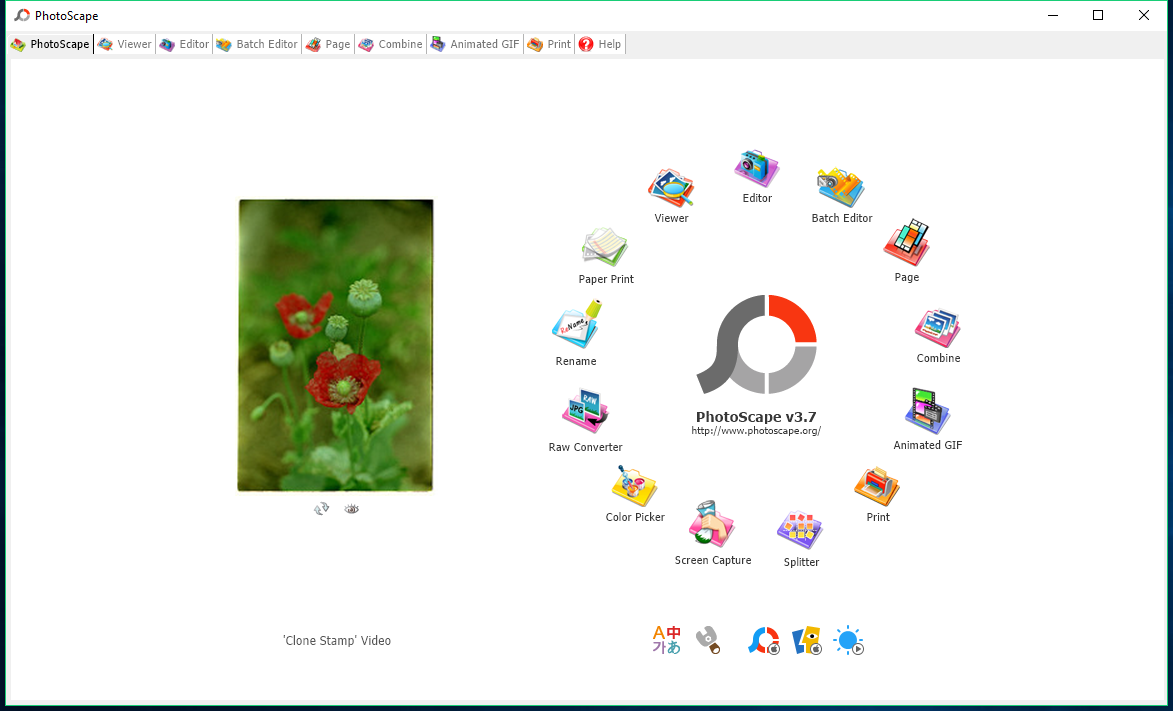
Task: Launch the Screen Capture tool icon
Action: pos(712,525)
